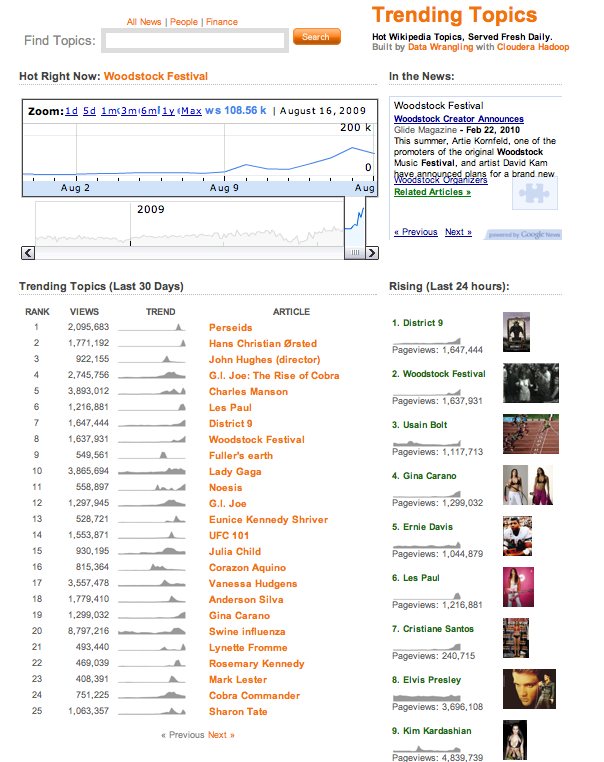Open G.I. Joe: The Rise of Cobra article

coord(274,376)
